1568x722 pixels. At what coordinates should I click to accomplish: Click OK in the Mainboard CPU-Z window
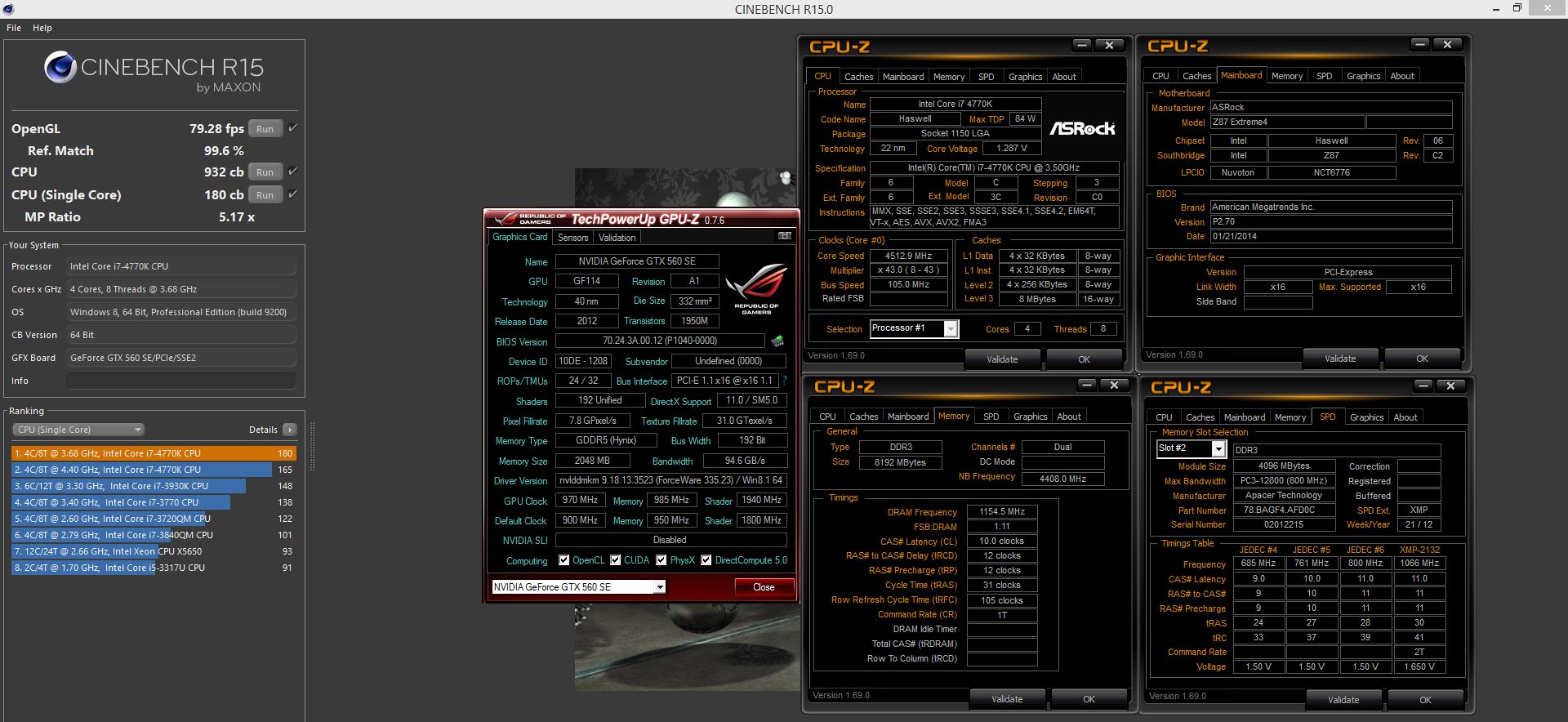[1422, 359]
